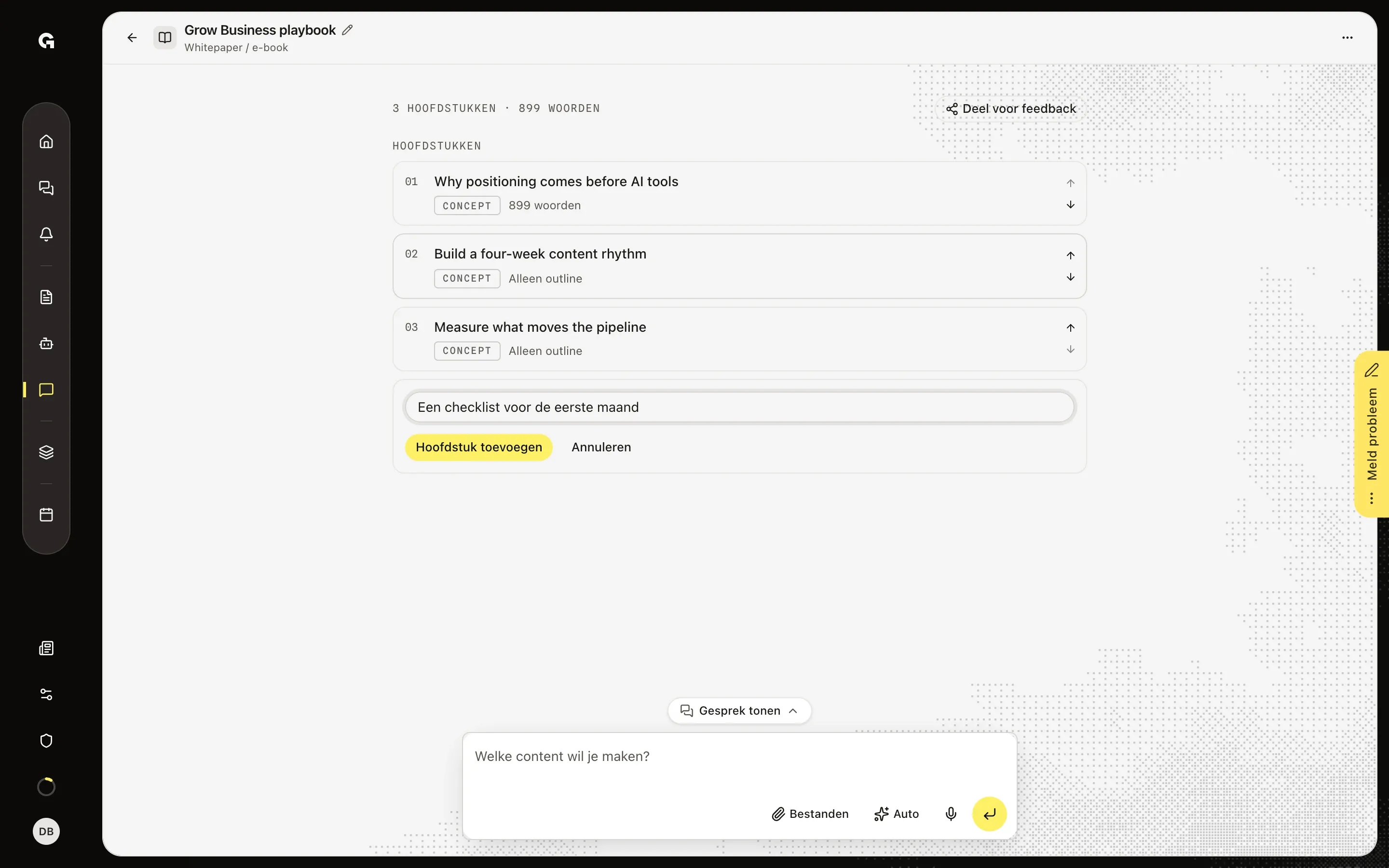1389x868 pixels.
Task: Open the robot agents icon in sidebar
Action: tap(46, 343)
